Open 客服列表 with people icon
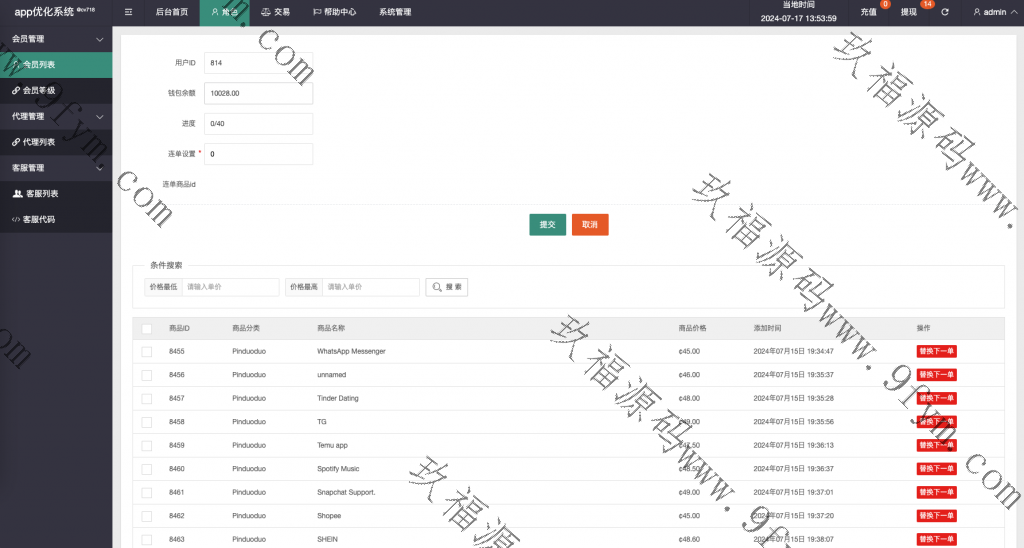Screen dimensions: 1024x548 click(x=40, y=194)
